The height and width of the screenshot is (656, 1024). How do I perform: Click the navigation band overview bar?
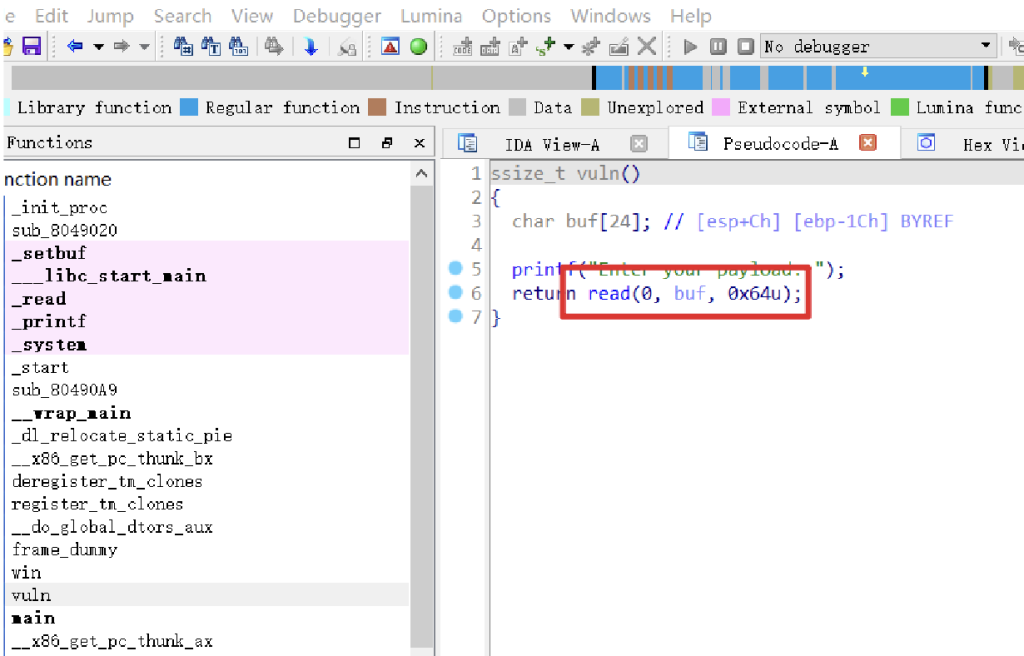(x=300, y=78)
